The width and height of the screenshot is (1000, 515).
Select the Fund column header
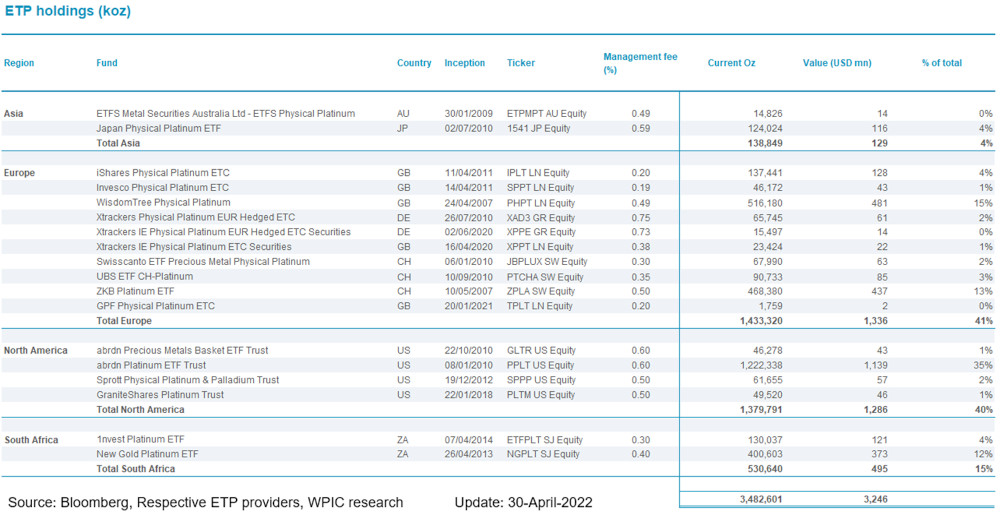tap(107, 63)
